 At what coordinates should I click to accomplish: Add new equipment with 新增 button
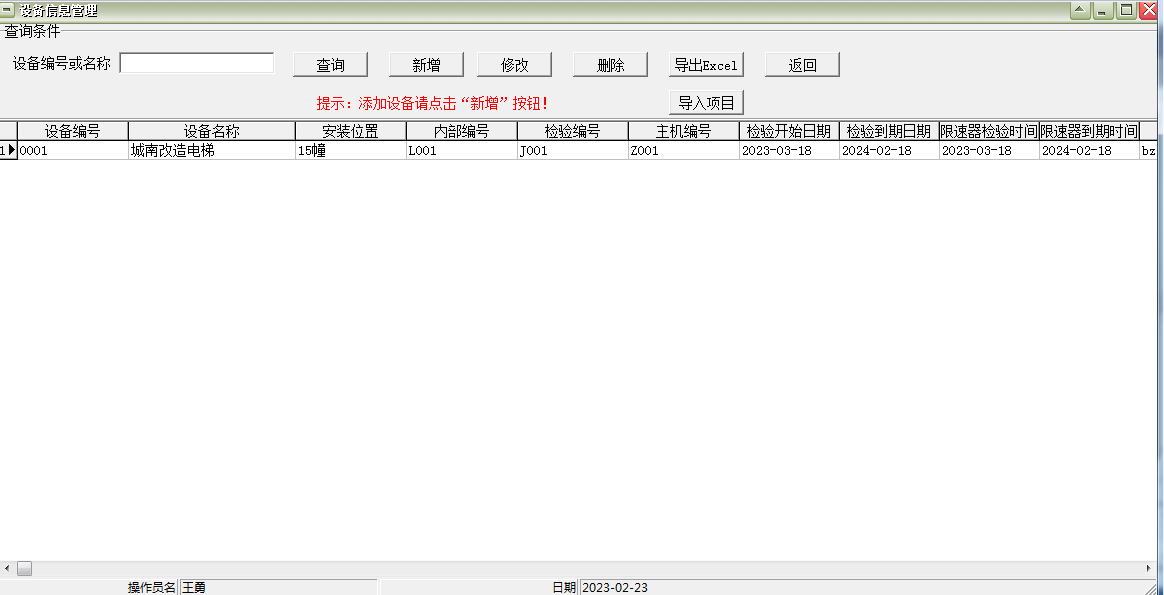tap(426, 65)
